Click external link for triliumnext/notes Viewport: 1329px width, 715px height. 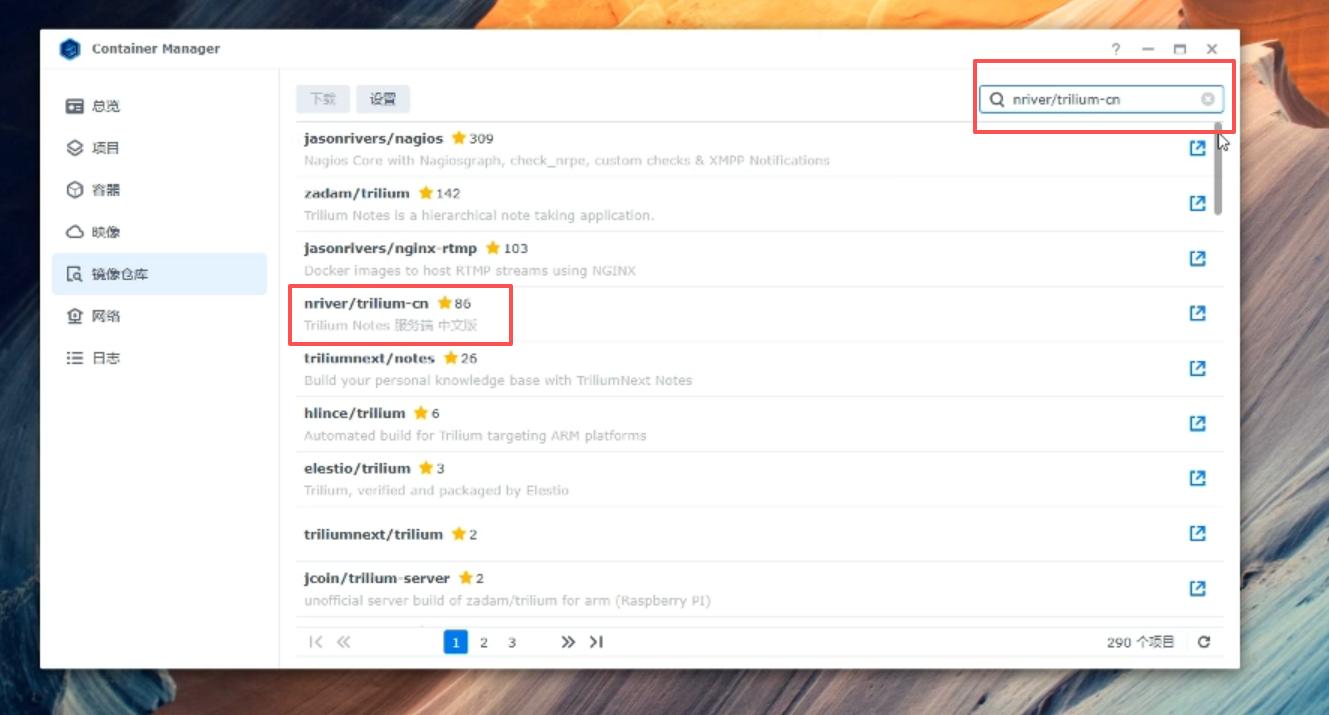(1197, 368)
